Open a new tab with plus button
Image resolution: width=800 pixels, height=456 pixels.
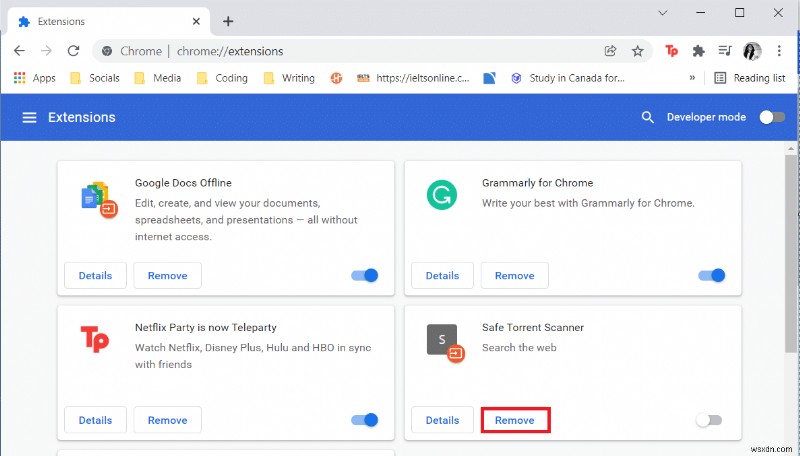point(228,21)
